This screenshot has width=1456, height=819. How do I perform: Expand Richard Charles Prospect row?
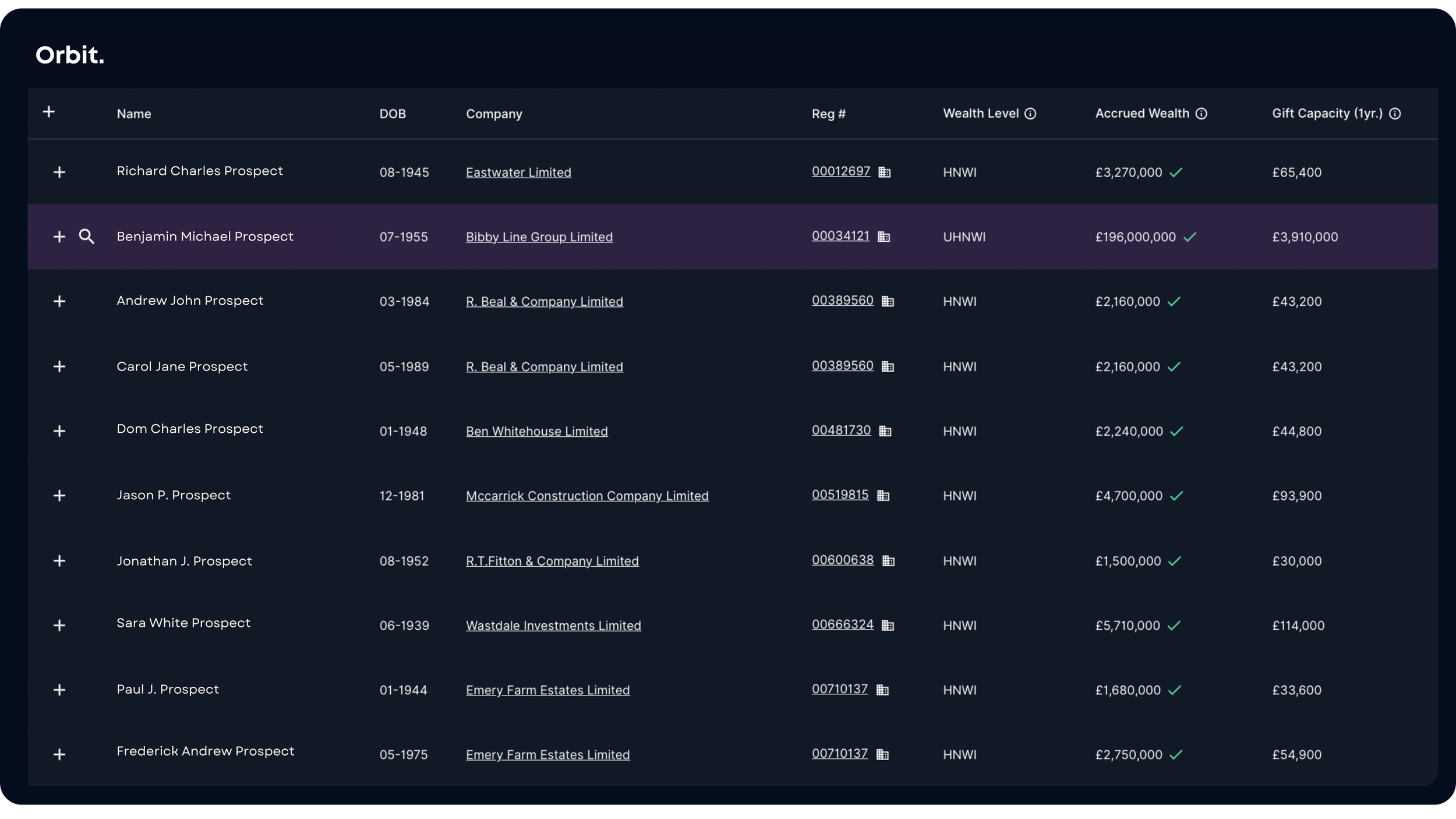[59, 172]
